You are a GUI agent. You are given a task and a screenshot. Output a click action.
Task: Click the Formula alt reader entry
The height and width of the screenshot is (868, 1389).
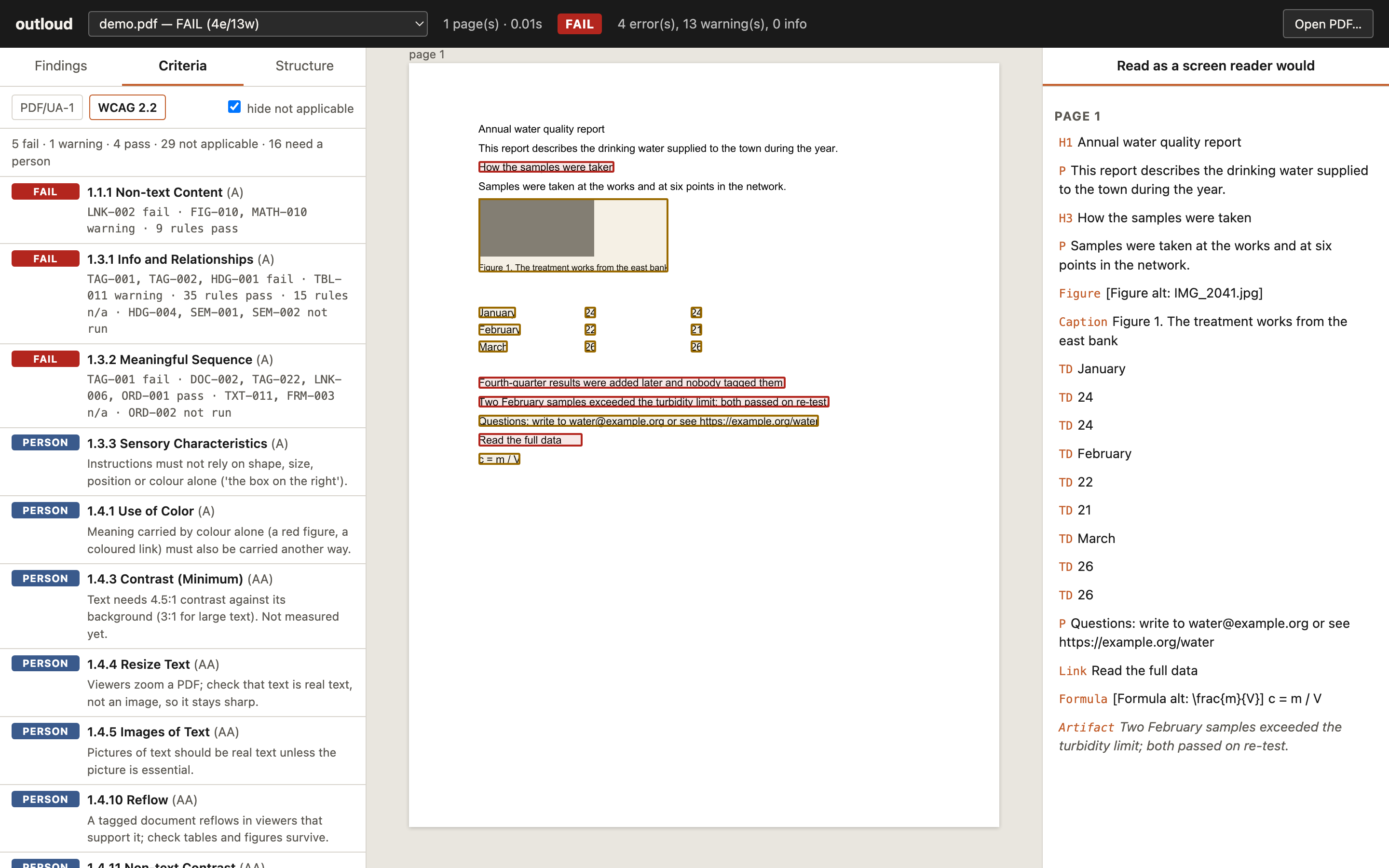pos(1190,699)
